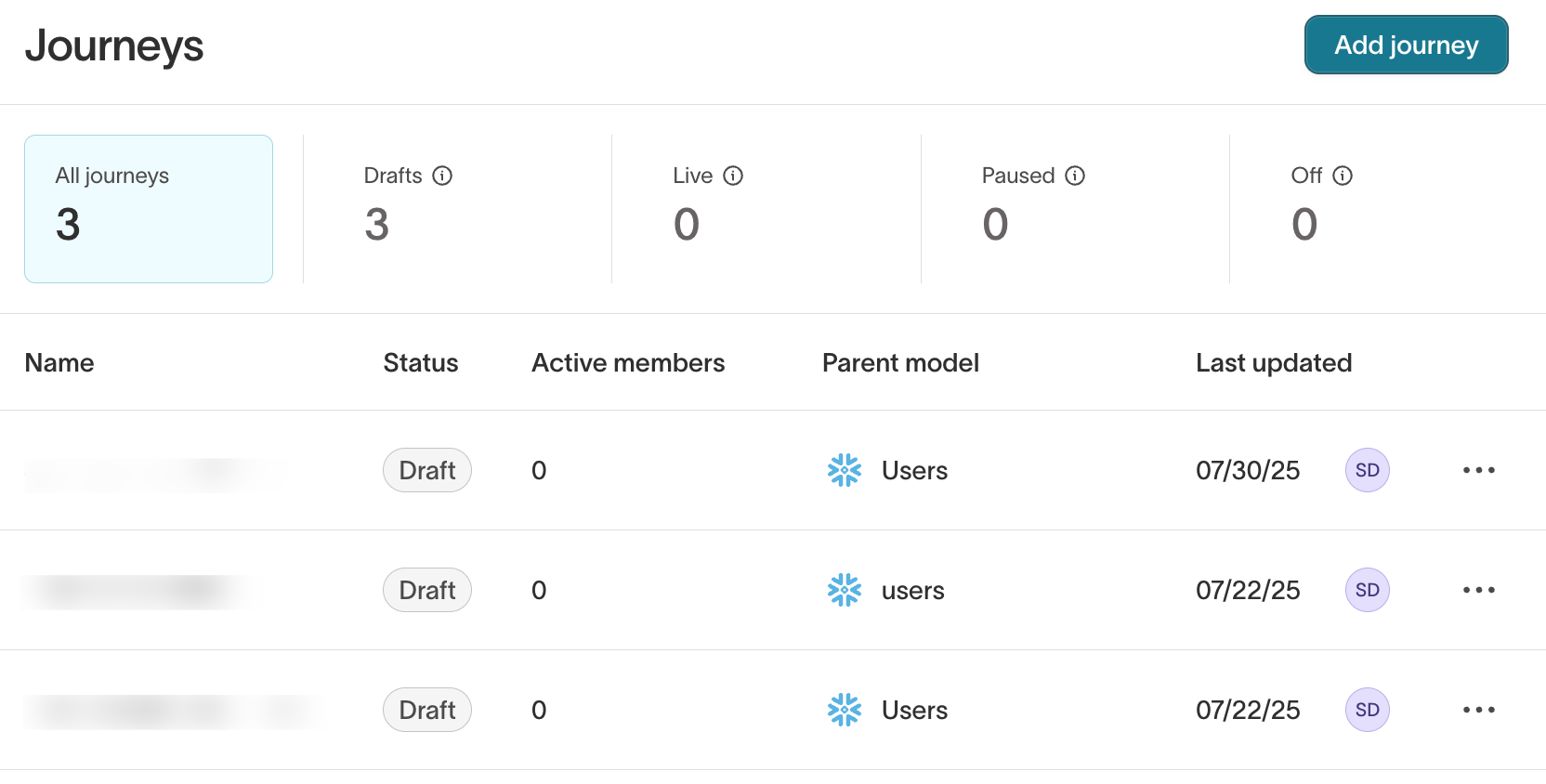Switch to the Off journeys filter
The width and height of the screenshot is (1546, 784).
click(1382, 209)
